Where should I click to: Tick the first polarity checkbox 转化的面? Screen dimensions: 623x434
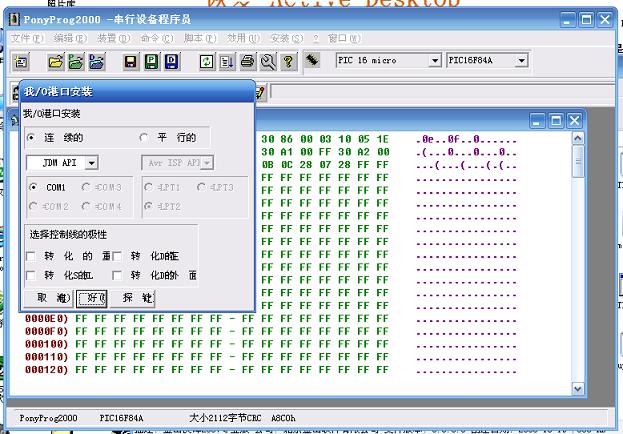pyautogui.click(x=31, y=256)
